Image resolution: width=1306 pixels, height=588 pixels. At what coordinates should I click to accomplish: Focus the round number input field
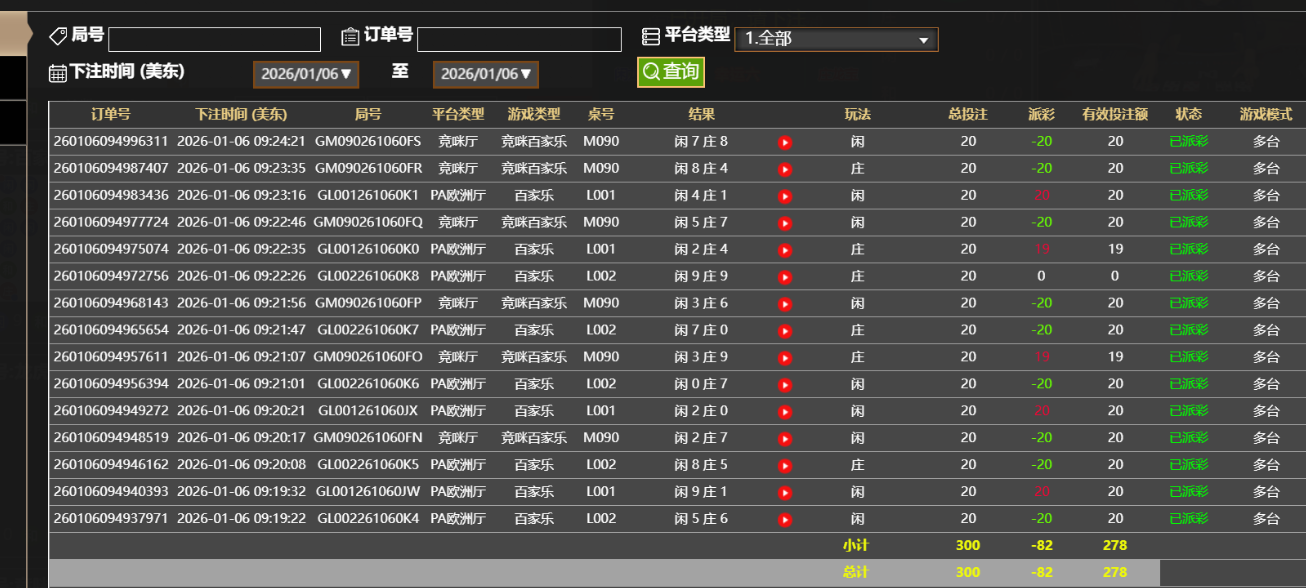214,39
